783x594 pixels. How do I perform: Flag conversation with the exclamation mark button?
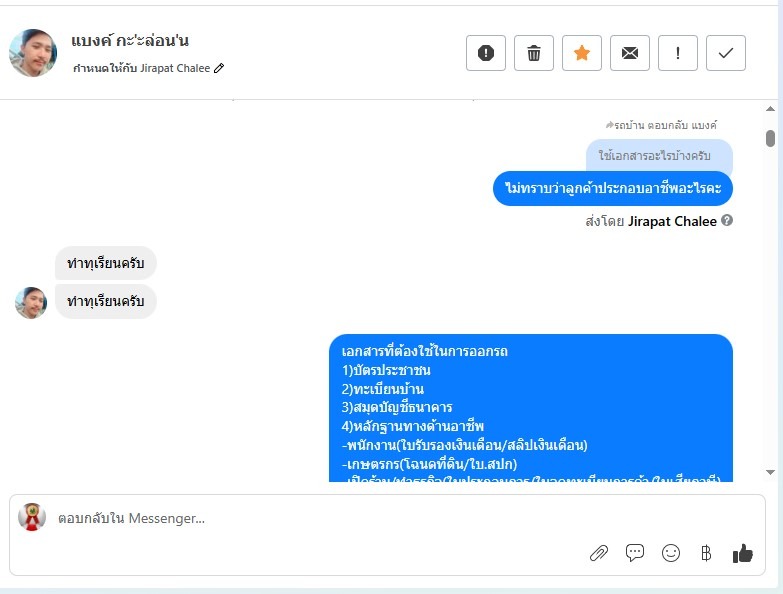pyautogui.click(x=677, y=53)
